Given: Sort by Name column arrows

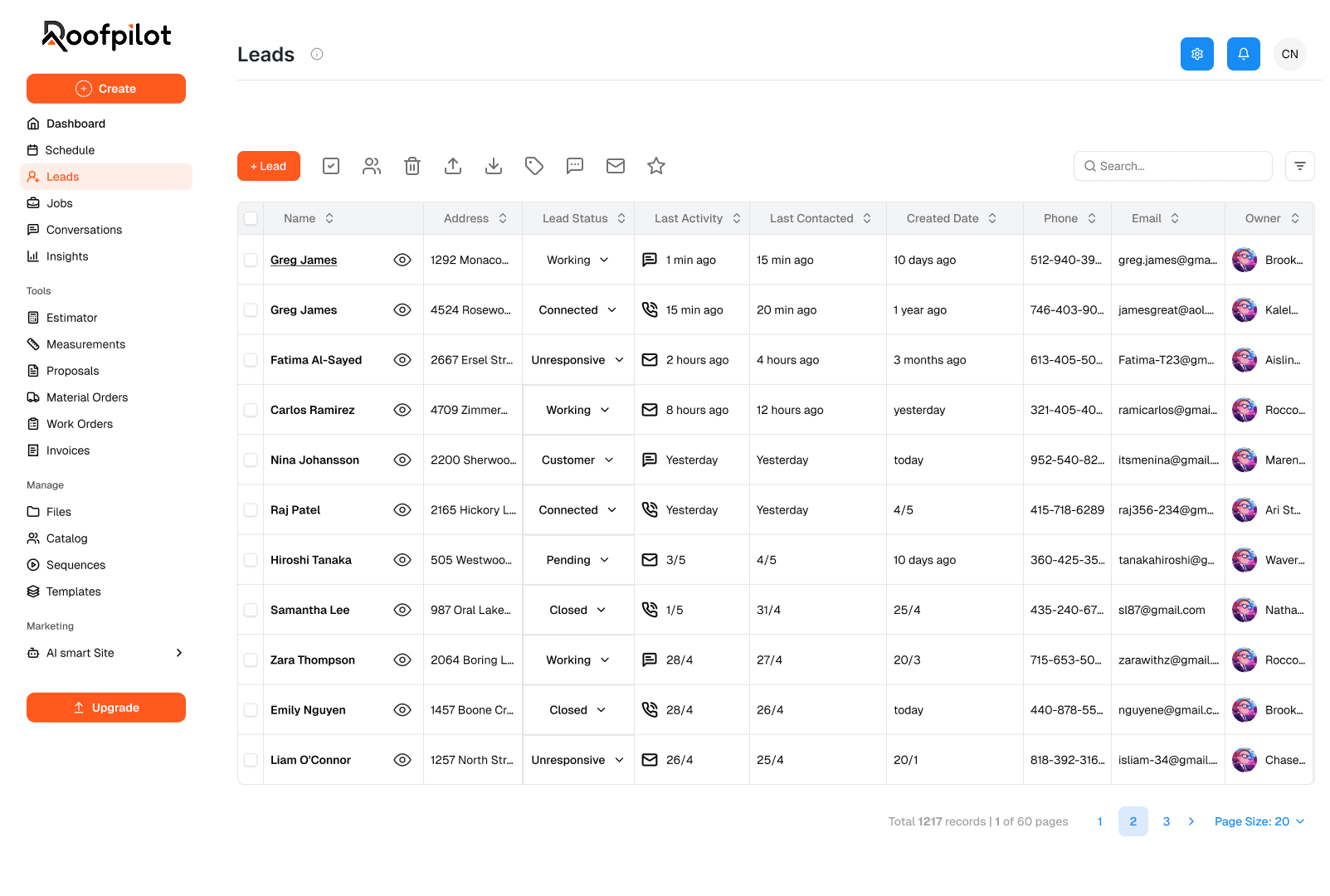Looking at the screenshot, I should point(329,218).
